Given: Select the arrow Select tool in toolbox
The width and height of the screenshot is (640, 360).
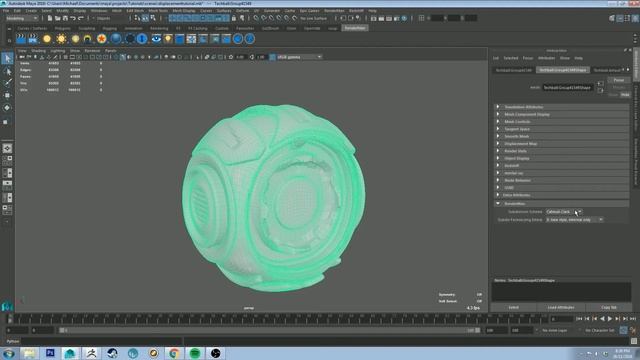Looking at the screenshot, I should (x=7, y=58).
